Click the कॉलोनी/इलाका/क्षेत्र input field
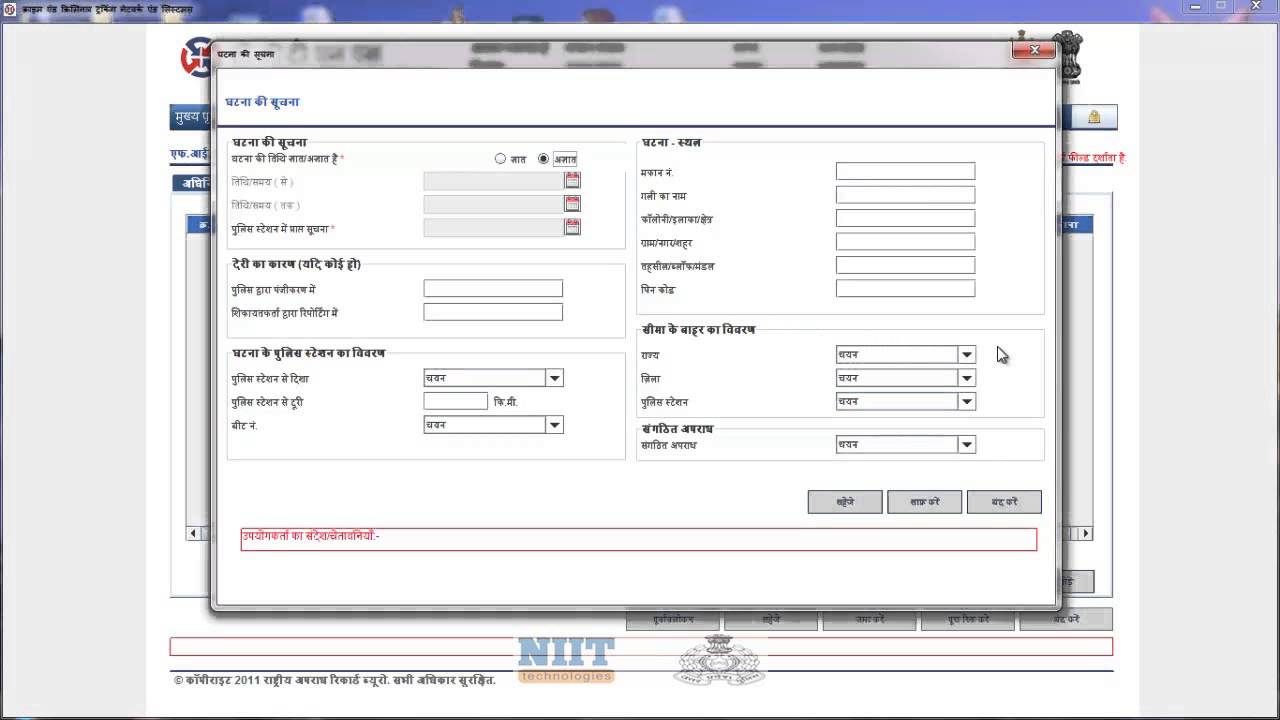Screen dimensions: 1280x720 [905, 218]
